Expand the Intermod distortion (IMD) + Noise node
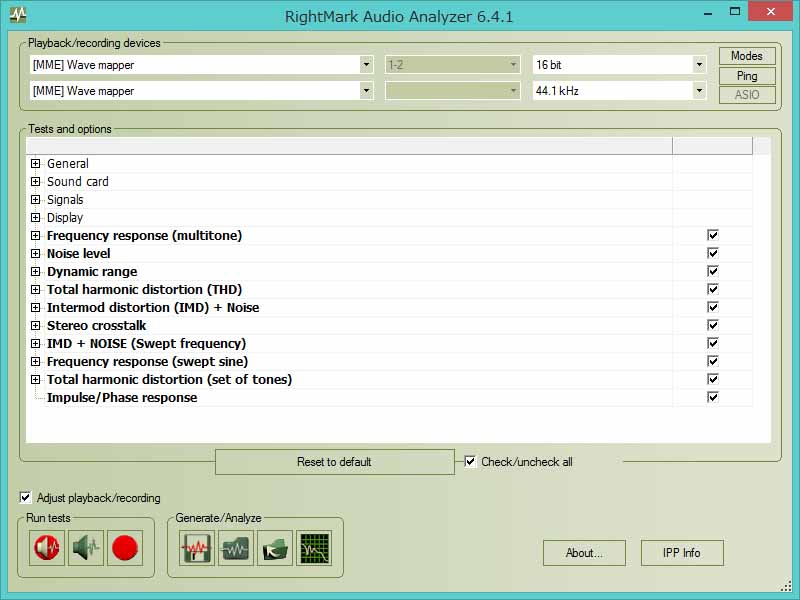The image size is (800, 600). point(35,308)
